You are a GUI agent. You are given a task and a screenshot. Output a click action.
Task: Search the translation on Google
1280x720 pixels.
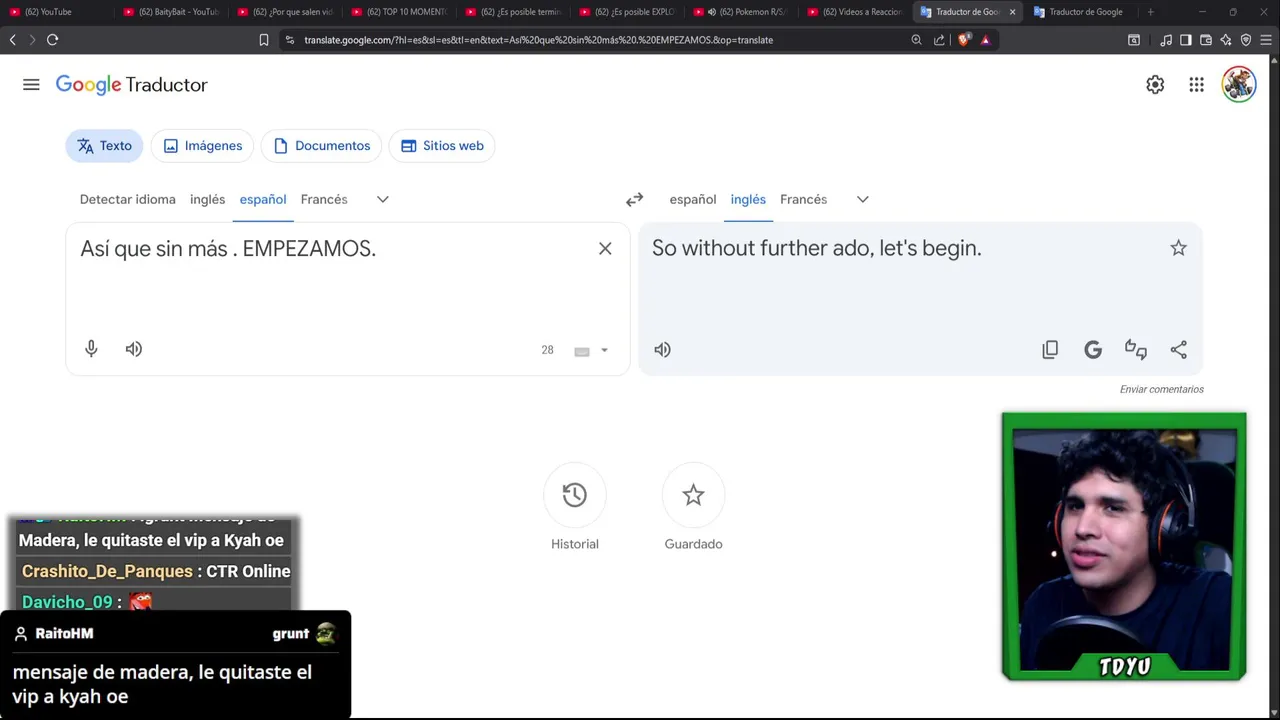point(1093,350)
